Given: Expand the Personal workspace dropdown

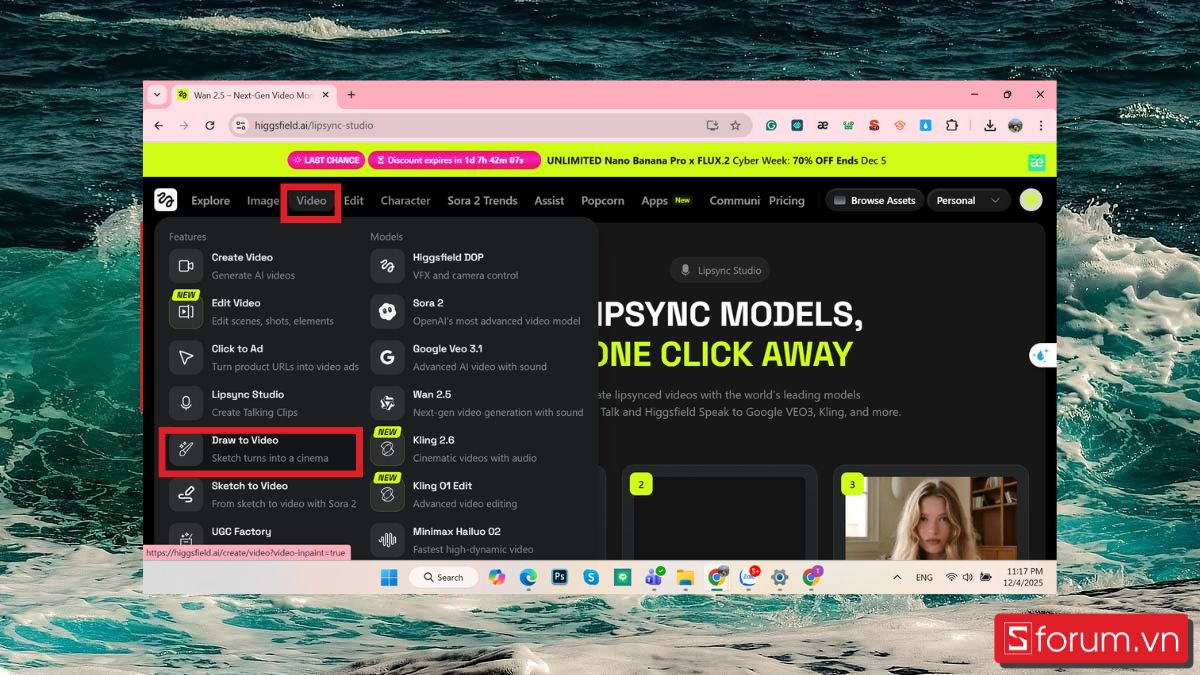Looking at the screenshot, I should 968,200.
